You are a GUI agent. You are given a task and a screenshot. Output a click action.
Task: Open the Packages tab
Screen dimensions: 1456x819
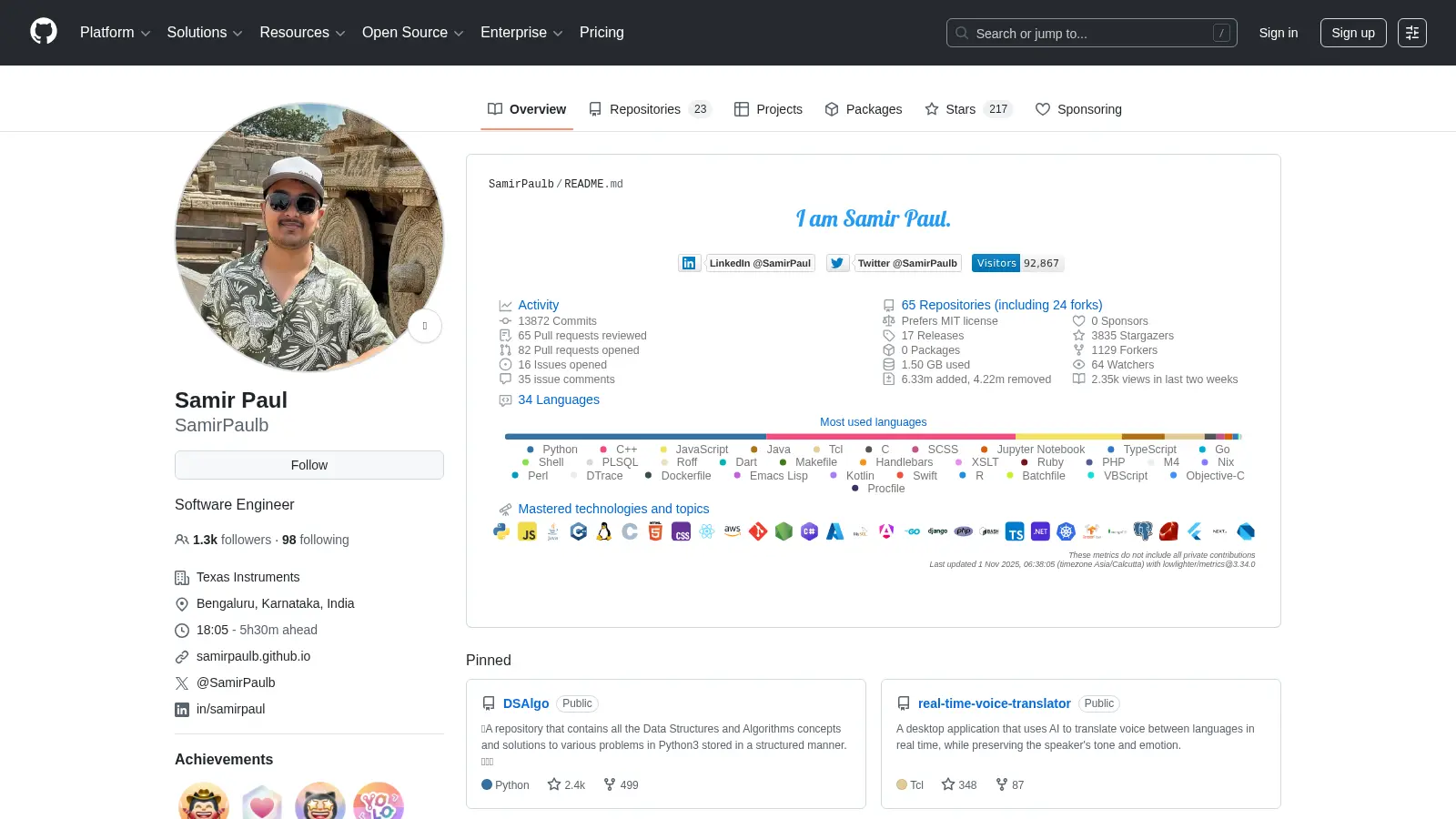[864, 109]
